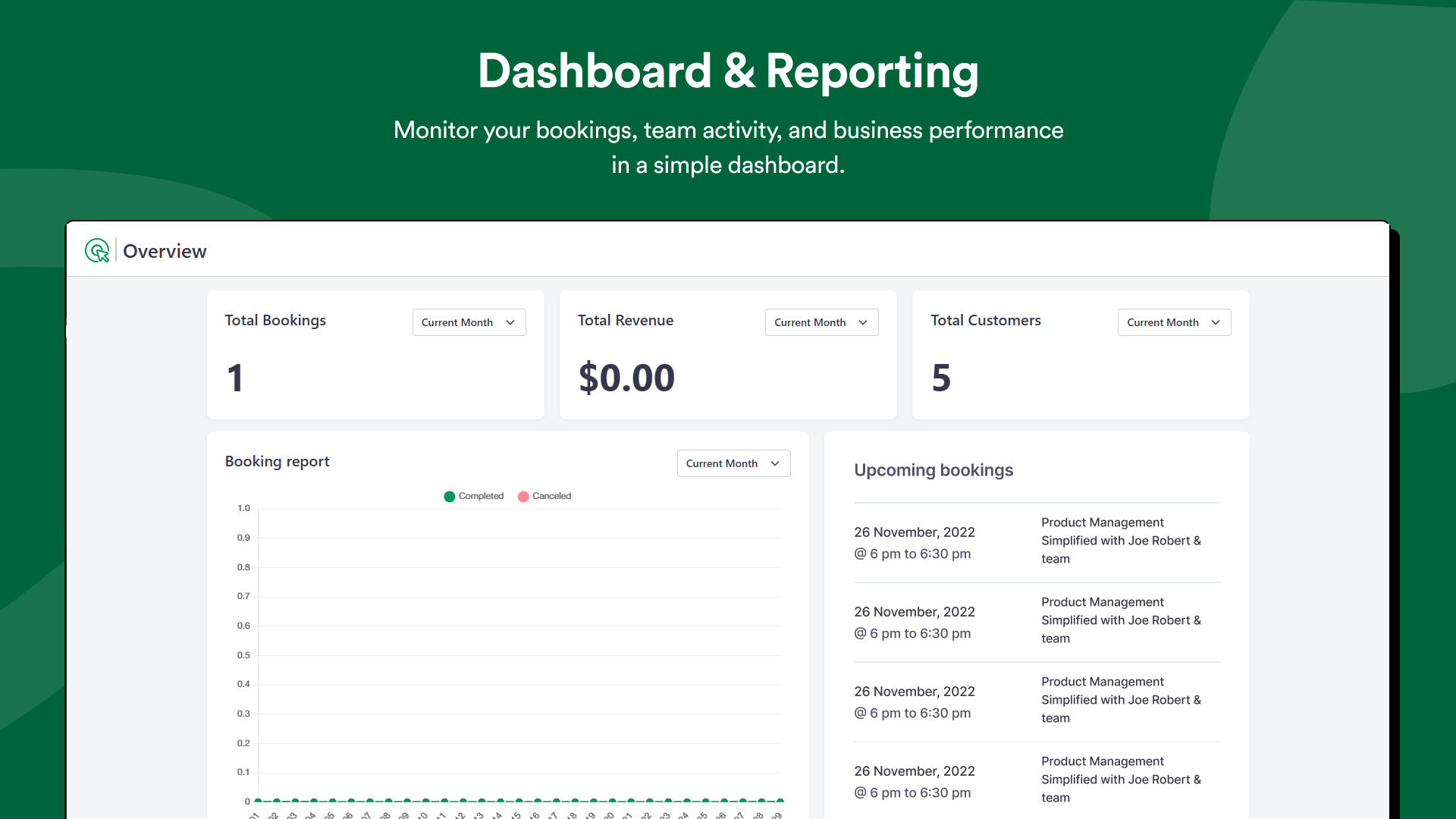Click the Total Customers count of 5
This screenshot has width=1456, height=819.
click(941, 378)
